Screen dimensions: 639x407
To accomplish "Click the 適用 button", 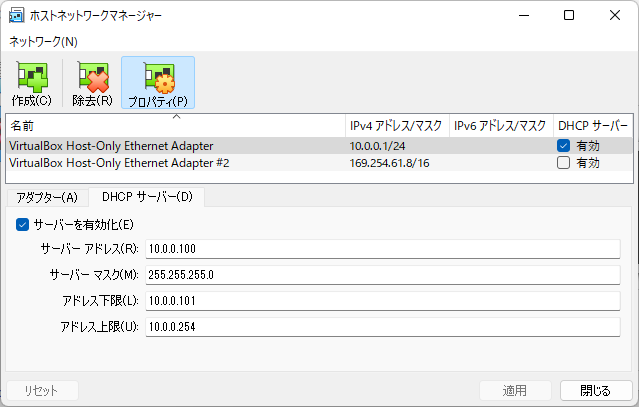I will click(x=515, y=390).
